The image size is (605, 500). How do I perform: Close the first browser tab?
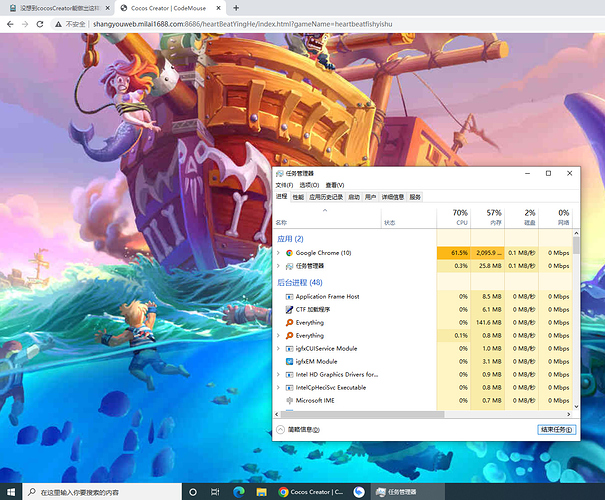(x=108, y=8)
